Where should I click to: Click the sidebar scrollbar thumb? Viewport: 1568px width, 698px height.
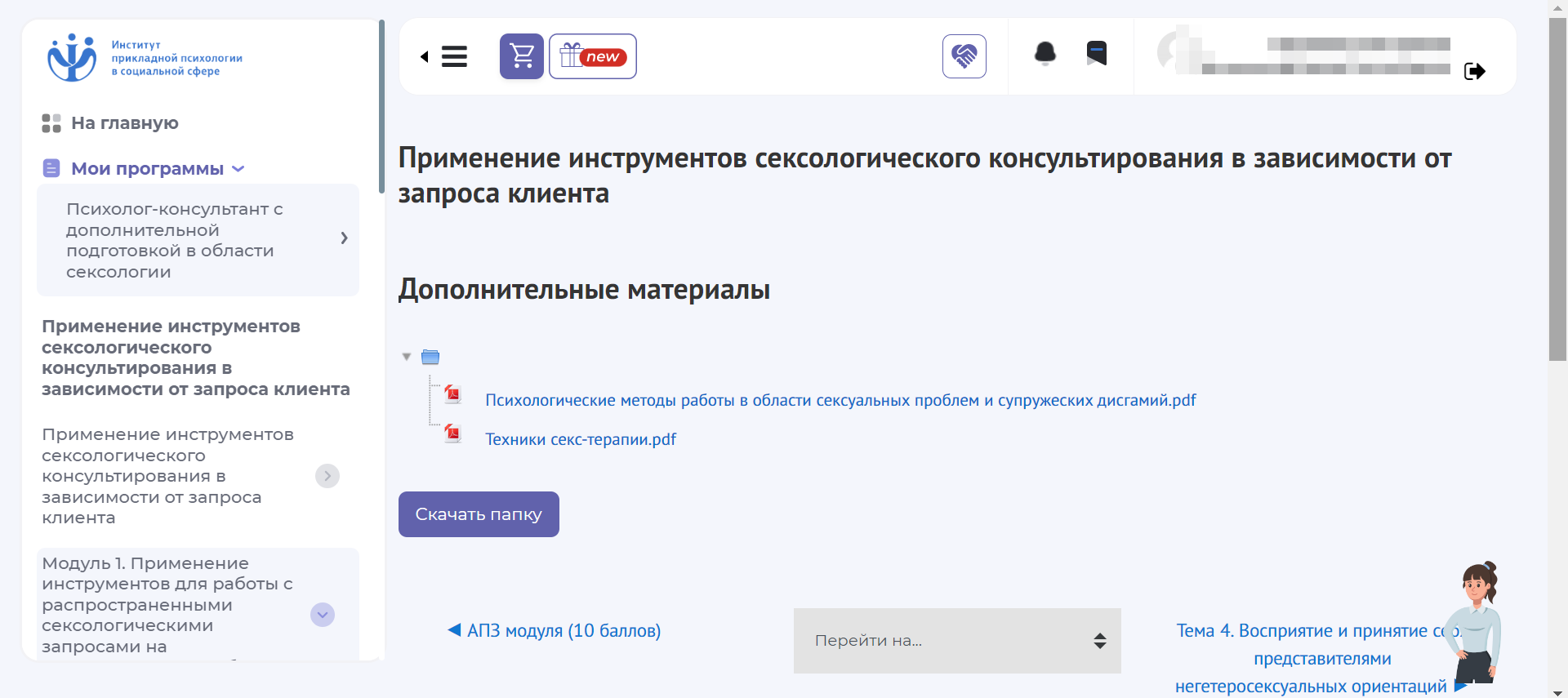(x=381, y=106)
